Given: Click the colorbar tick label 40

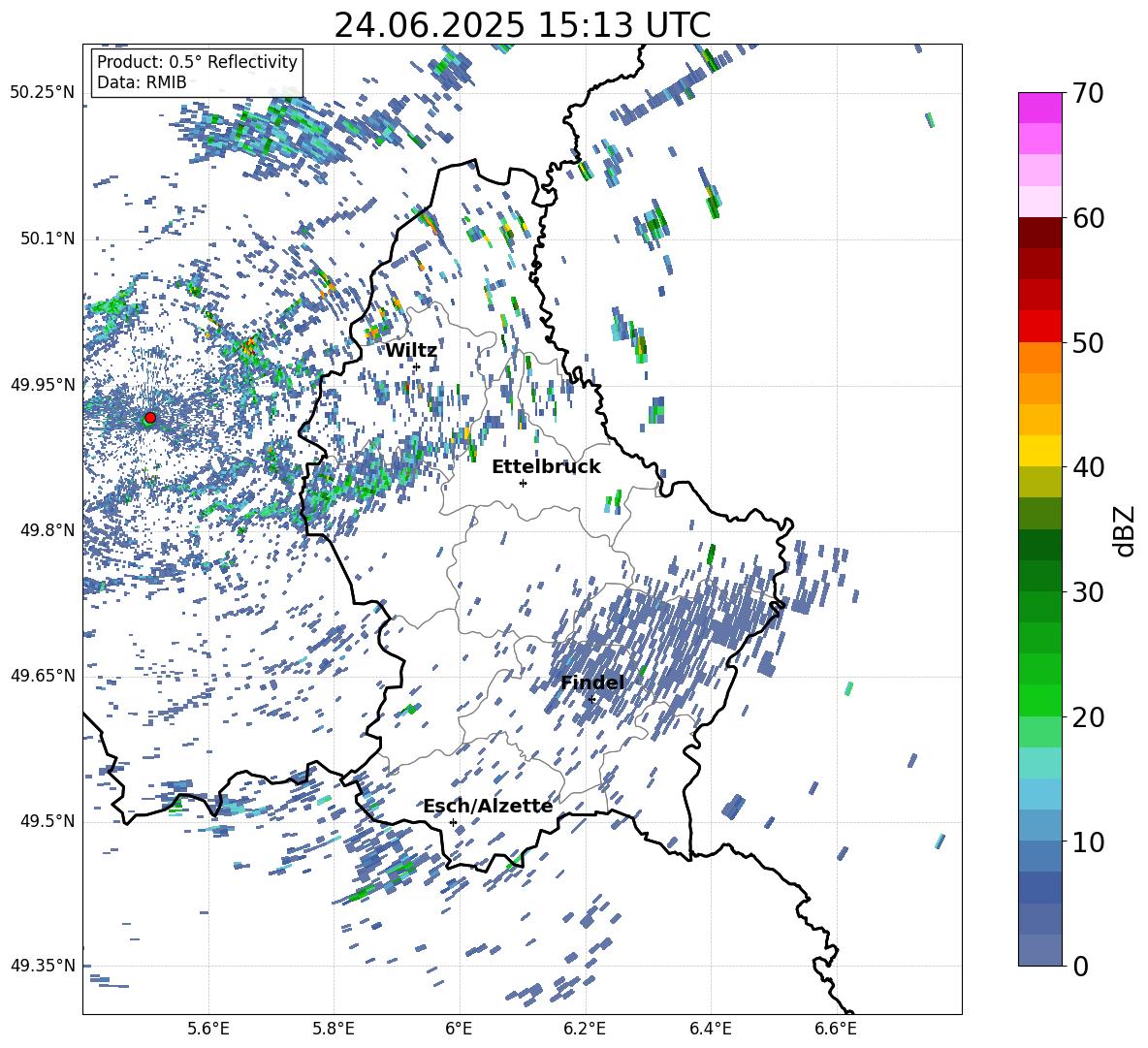Looking at the screenshot, I should coord(1088,467).
